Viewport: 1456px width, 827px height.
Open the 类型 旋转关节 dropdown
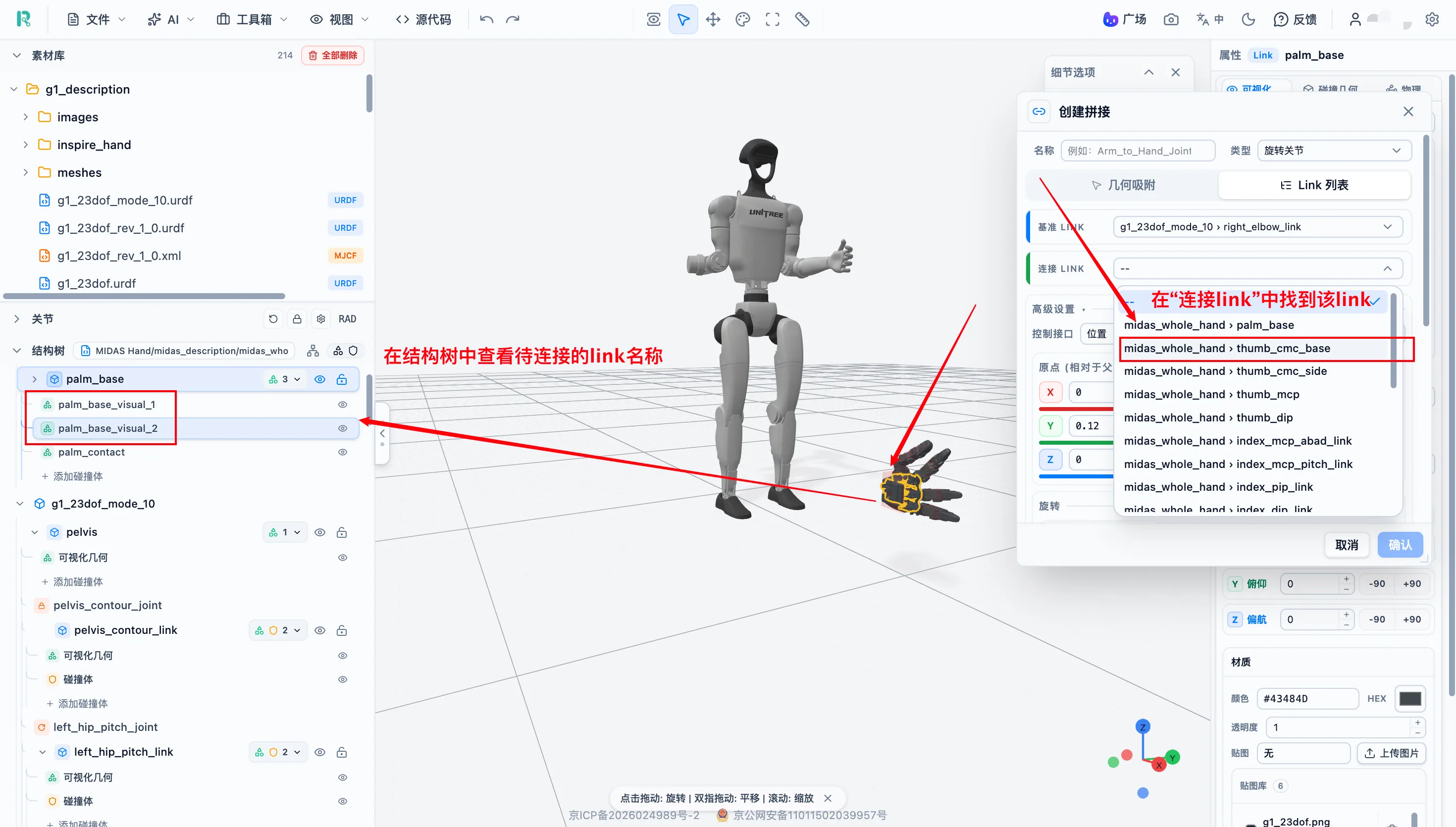pos(1334,151)
